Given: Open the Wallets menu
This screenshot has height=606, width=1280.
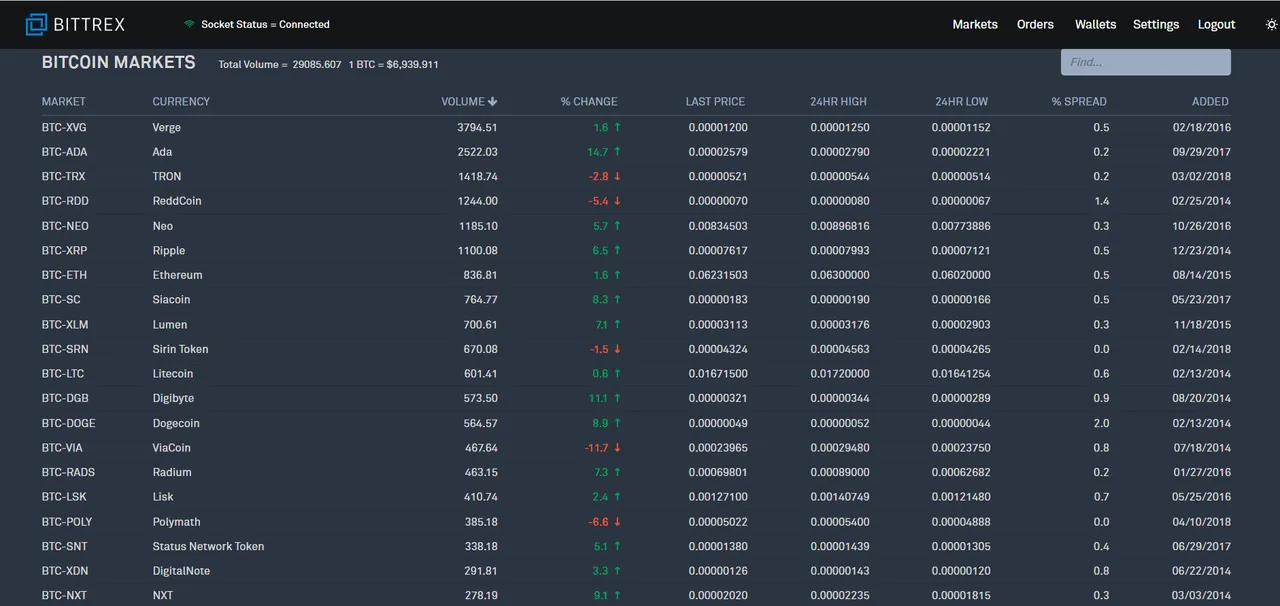Looking at the screenshot, I should coord(1095,24).
